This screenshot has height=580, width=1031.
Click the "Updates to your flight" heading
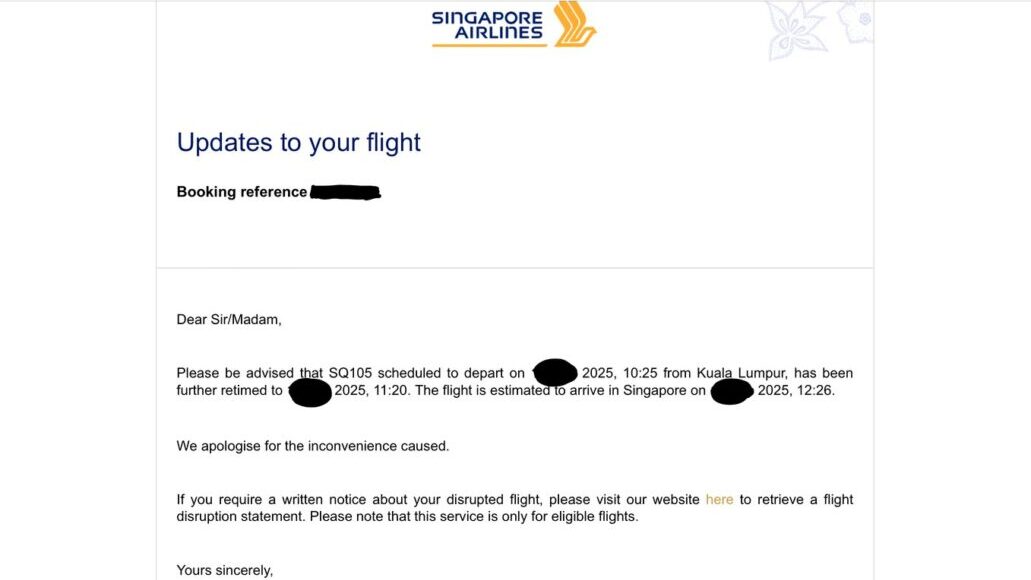pyautogui.click(x=299, y=142)
